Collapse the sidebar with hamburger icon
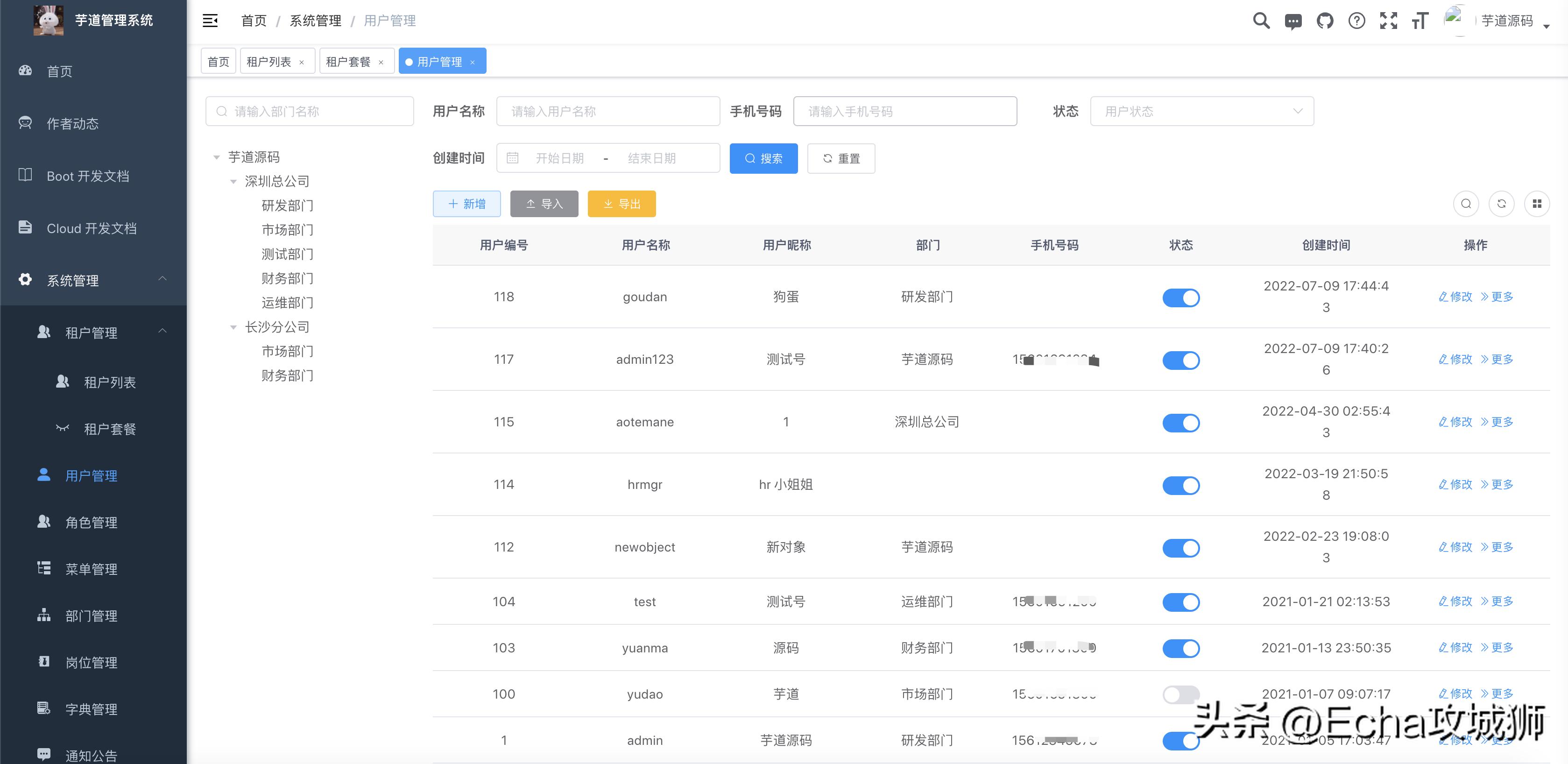The width and height of the screenshot is (1568, 764). (210, 20)
